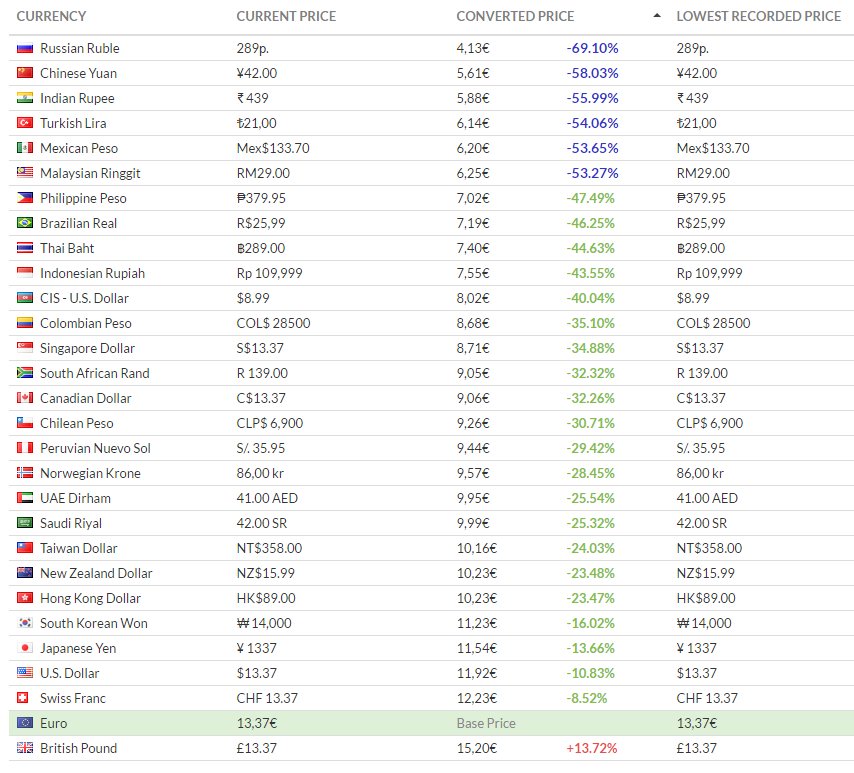Sort by the Converted Price column header
Screen dimensions: 854x773
515,16
